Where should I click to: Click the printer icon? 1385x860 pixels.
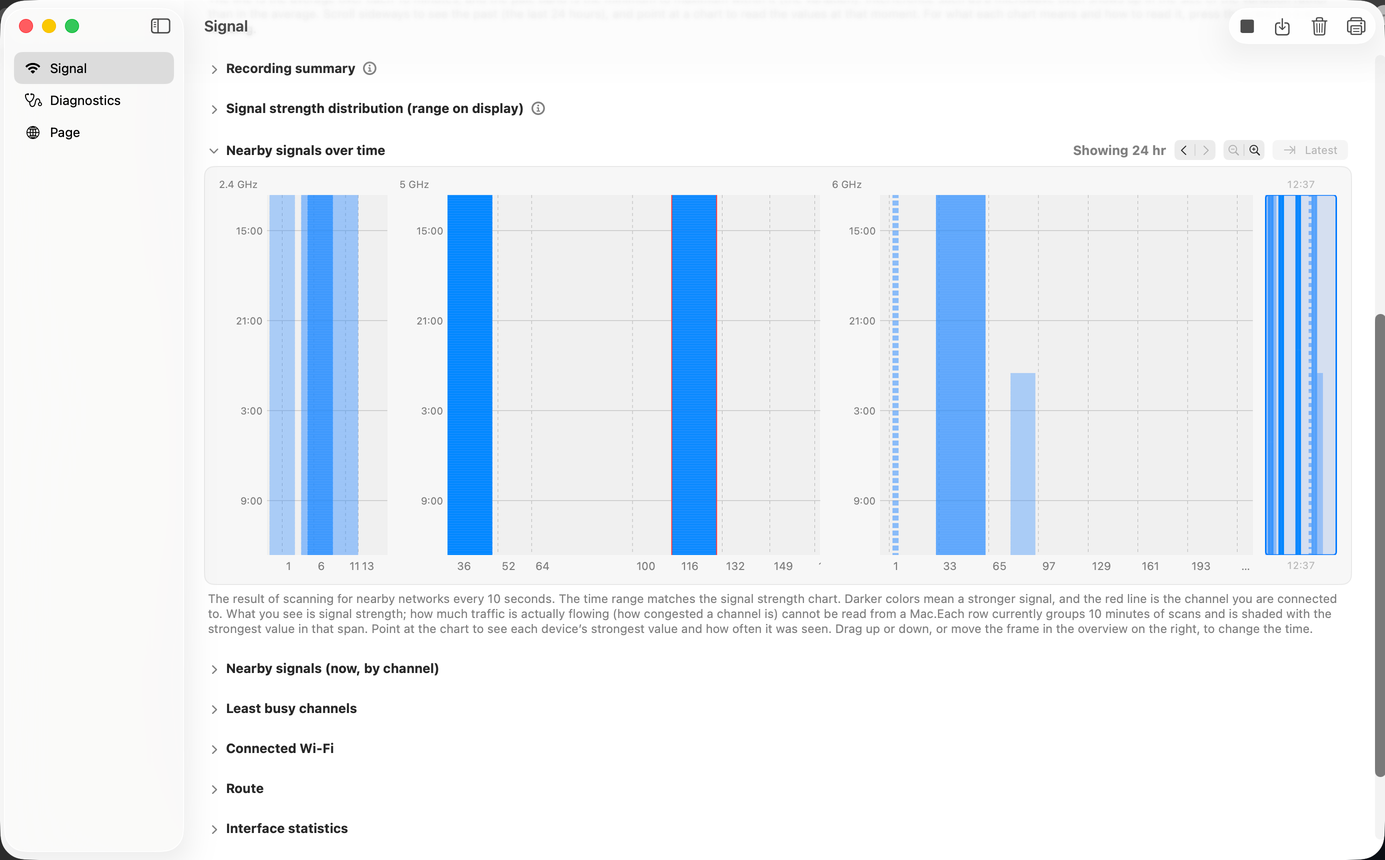pyautogui.click(x=1356, y=27)
